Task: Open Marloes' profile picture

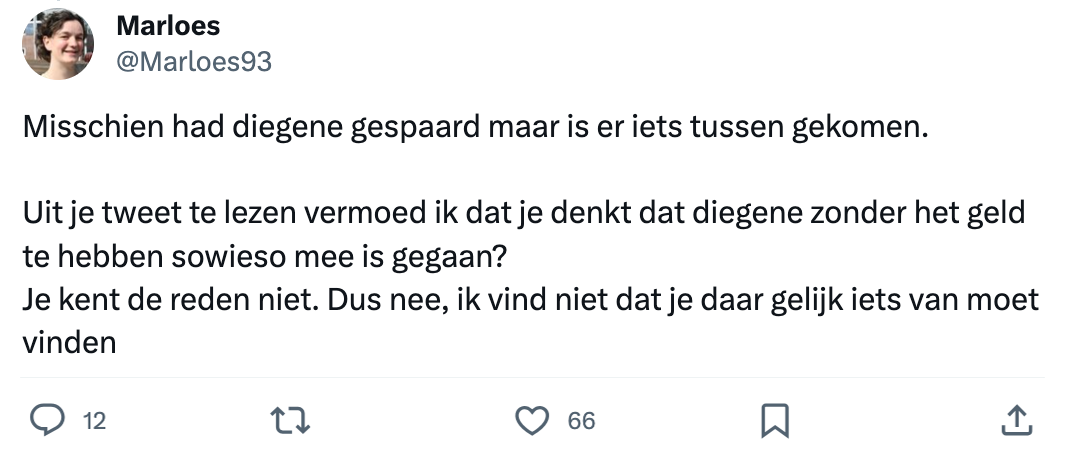Action: click(x=58, y=43)
